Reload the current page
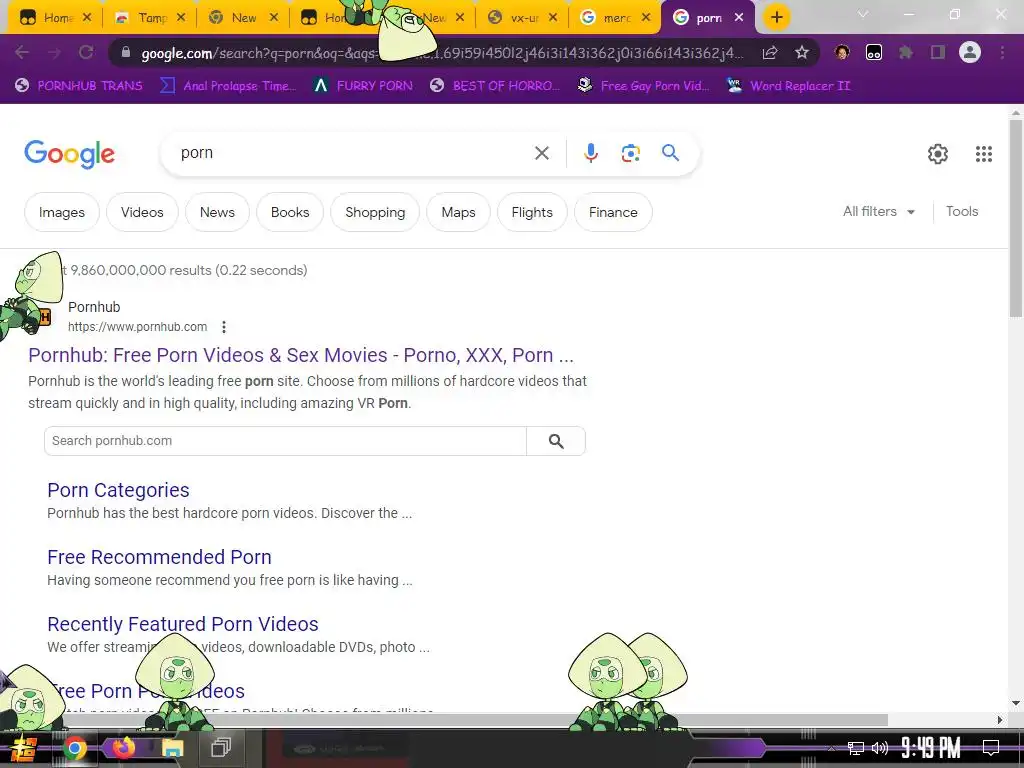This screenshot has width=1024, height=768. 86,52
